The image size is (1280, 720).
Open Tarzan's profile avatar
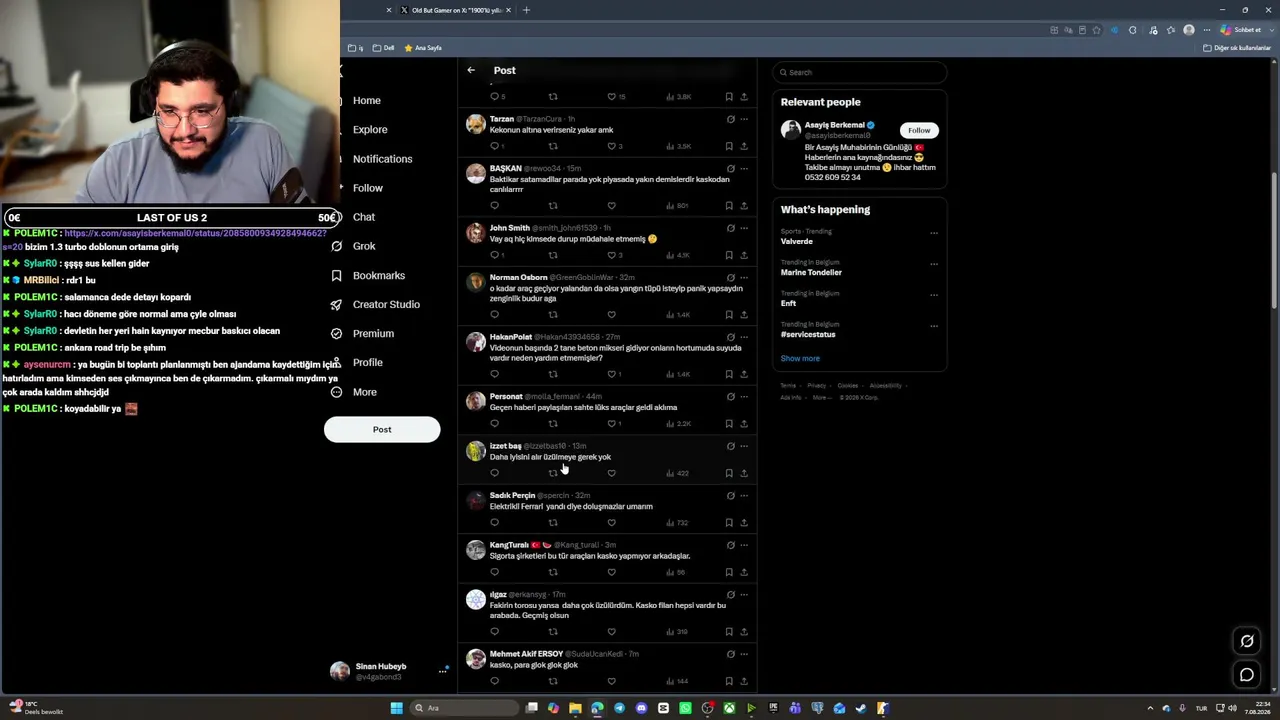(x=476, y=124)
